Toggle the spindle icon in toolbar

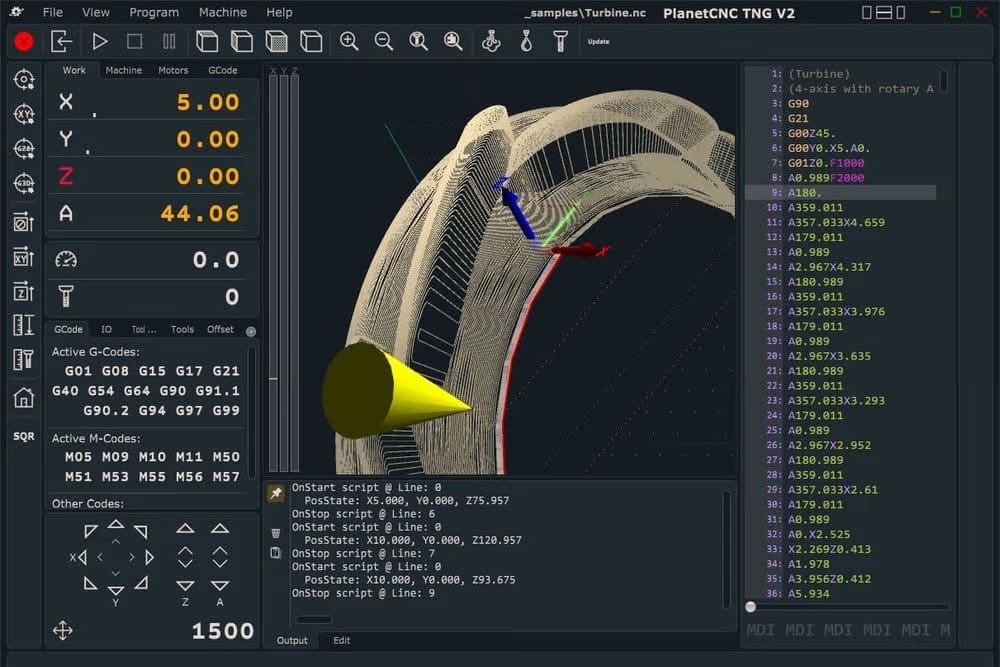point(561,41)
